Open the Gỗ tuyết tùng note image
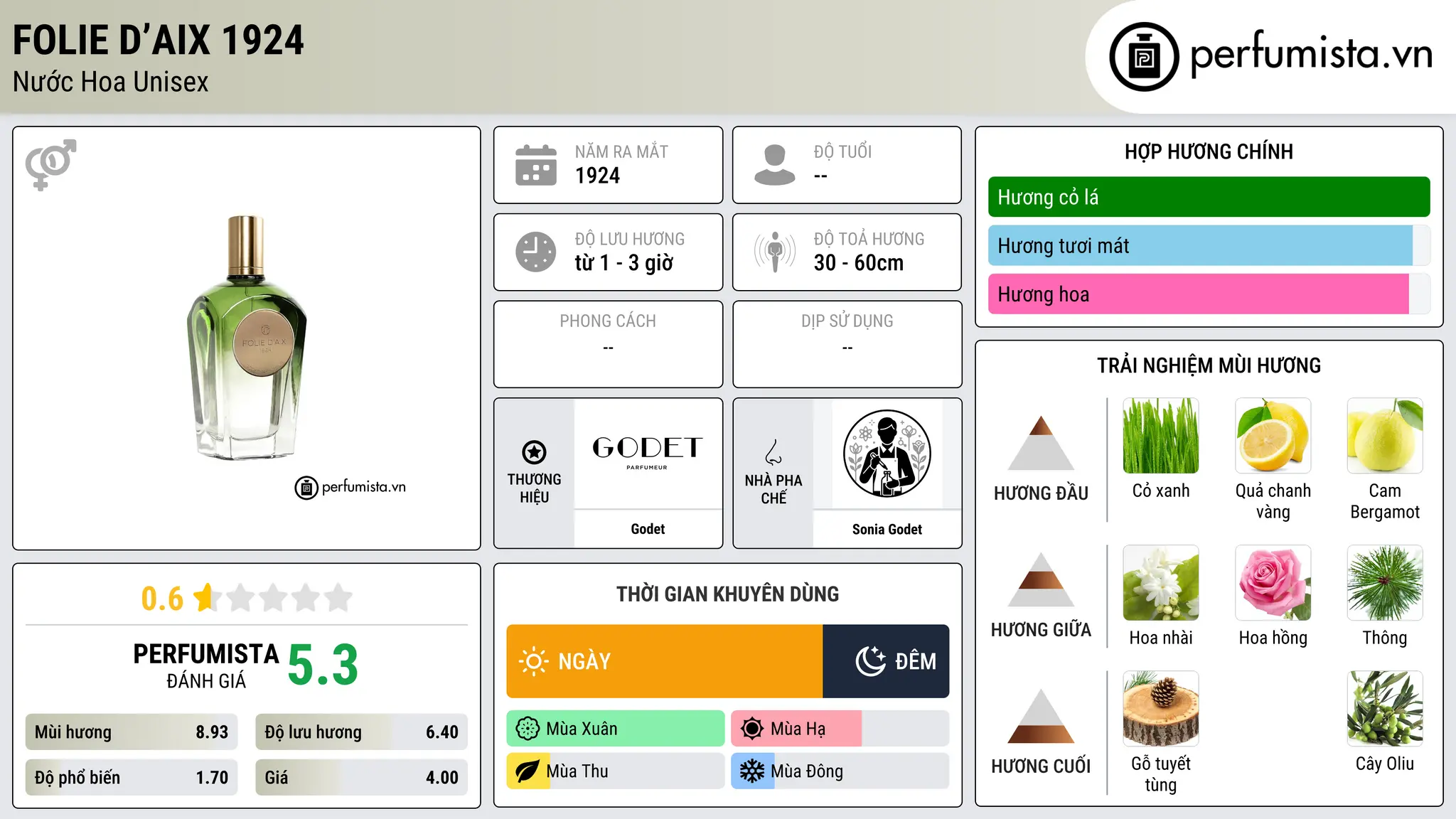The width and height of the screenshot is (1456, 819). 1161,709
